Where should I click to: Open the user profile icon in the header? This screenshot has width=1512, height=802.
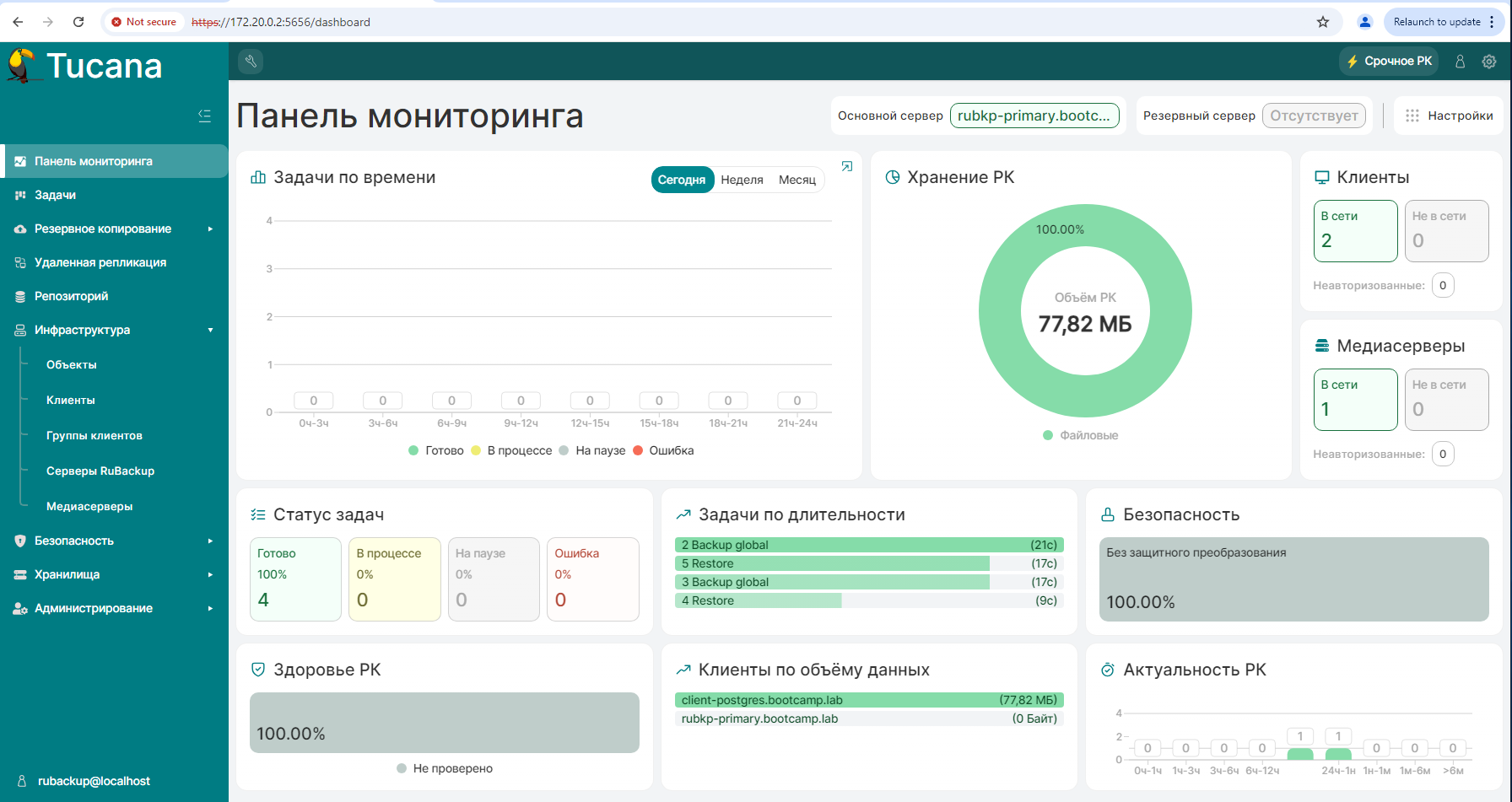pyautogui.click(x=1460, y=62)
